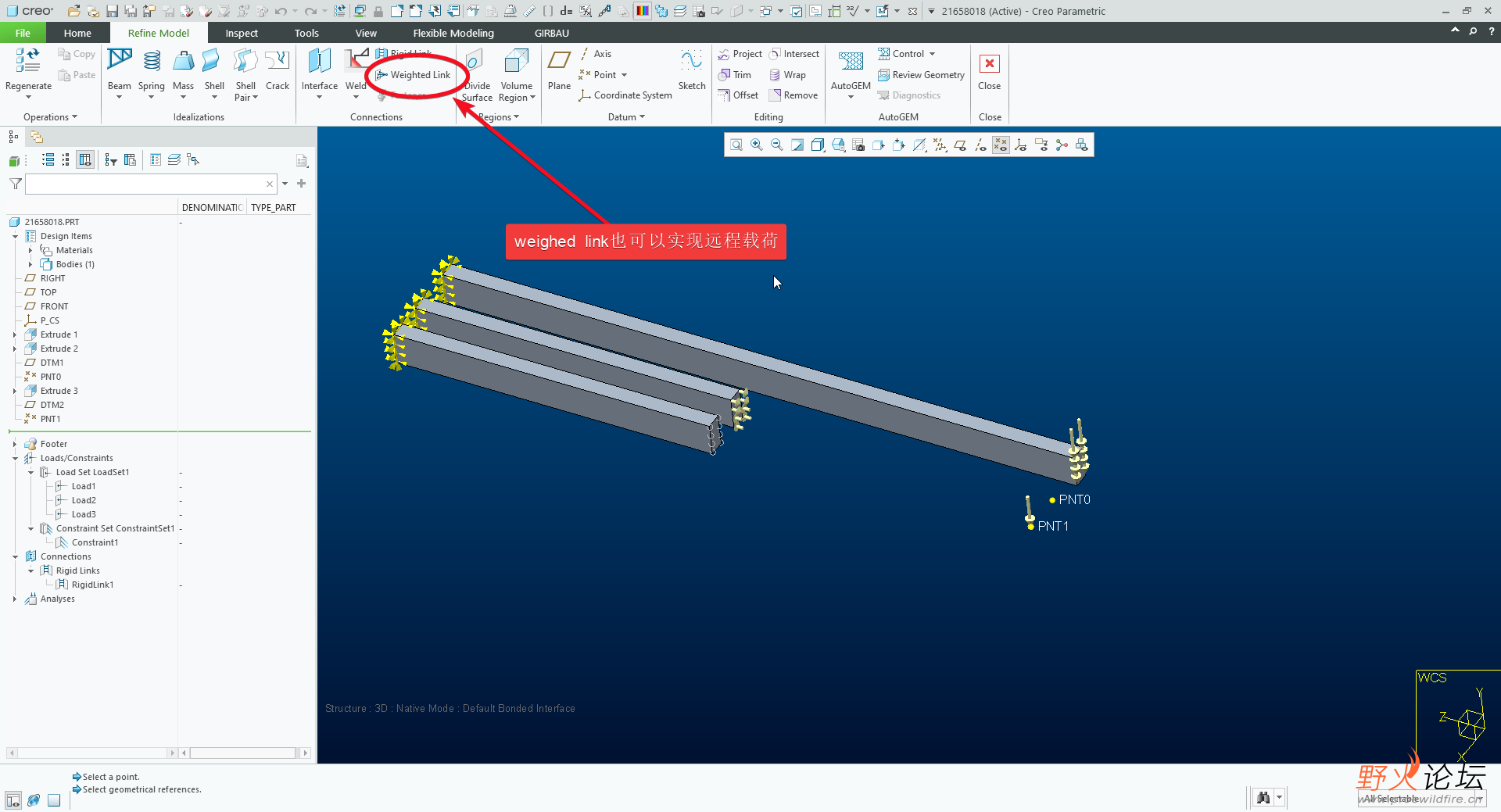
Task: Toggle datum axis display
Action: click(x=980, y=145)
